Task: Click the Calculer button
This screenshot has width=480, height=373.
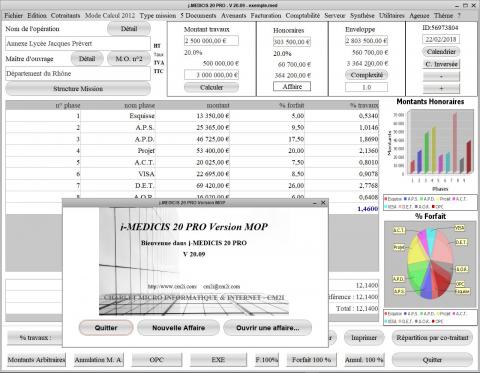Action: (x=211, y=87)
